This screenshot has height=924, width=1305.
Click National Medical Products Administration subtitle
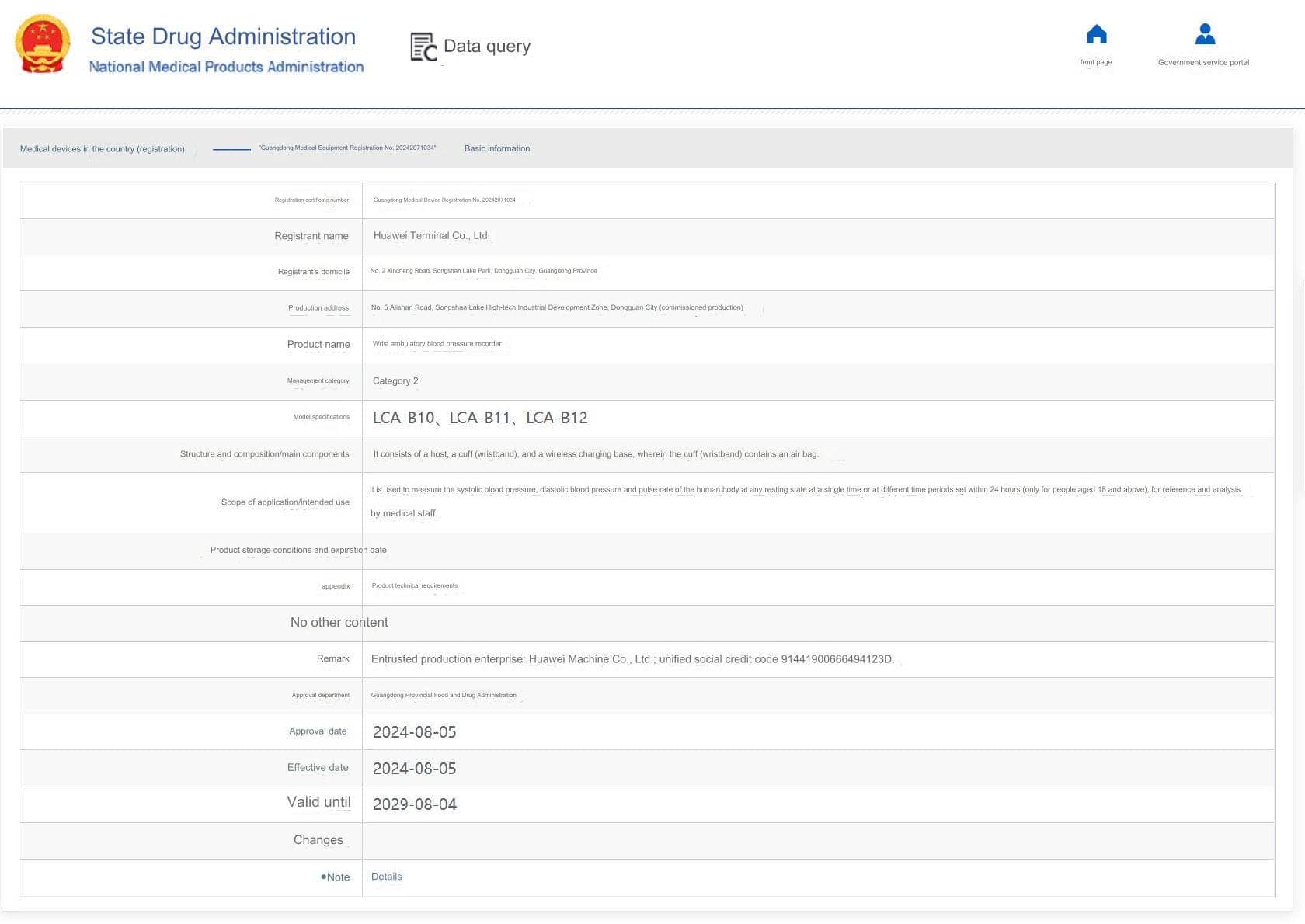[226, 67]
